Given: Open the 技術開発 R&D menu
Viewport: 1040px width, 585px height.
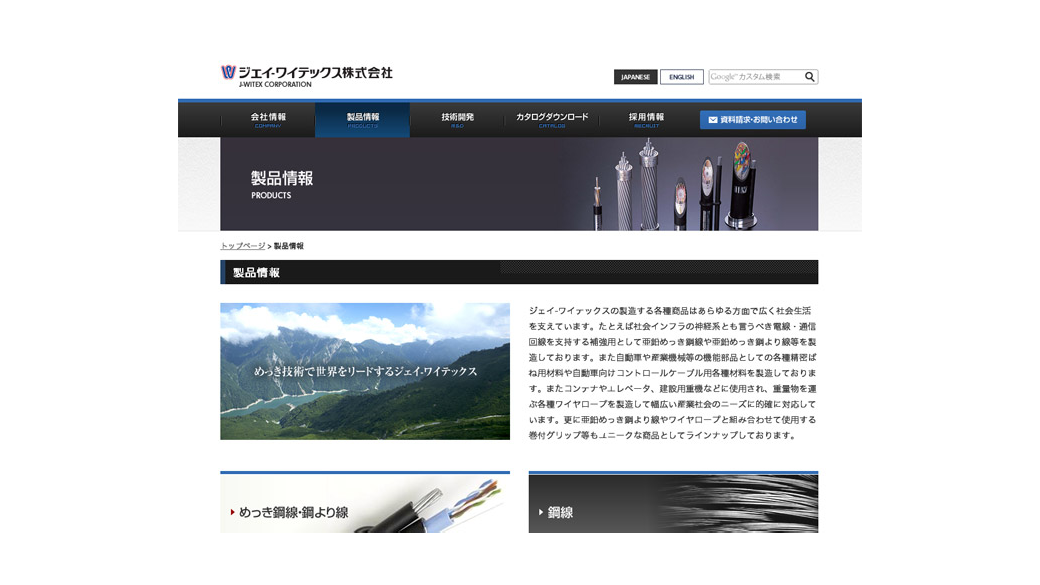Looking at the screenshot, I should [x=457, y=119].
